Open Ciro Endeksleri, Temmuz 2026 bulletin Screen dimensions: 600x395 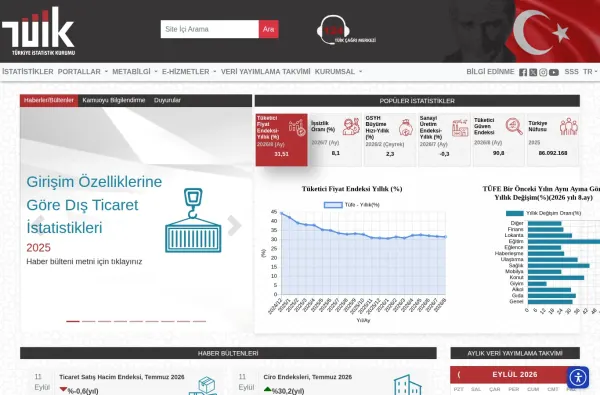click(308, 377)
